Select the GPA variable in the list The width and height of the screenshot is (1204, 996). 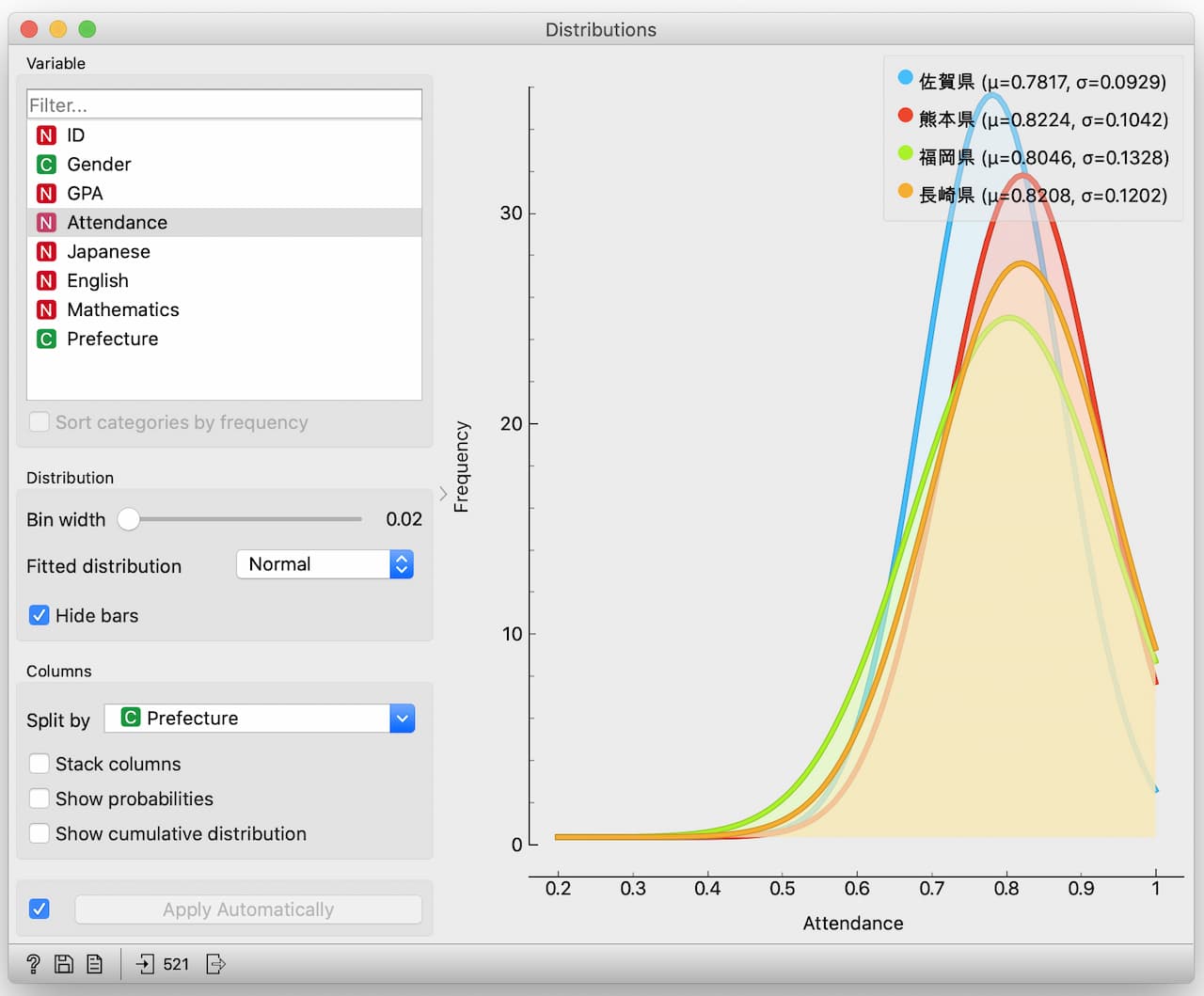tap(85, 193)
